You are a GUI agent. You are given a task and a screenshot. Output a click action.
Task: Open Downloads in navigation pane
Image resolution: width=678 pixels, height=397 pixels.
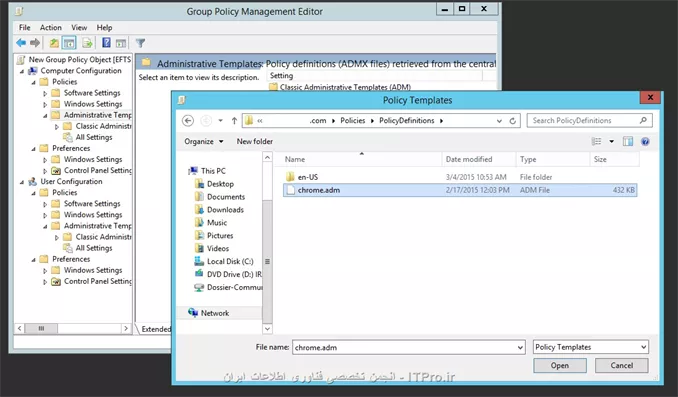coord(225,210)
